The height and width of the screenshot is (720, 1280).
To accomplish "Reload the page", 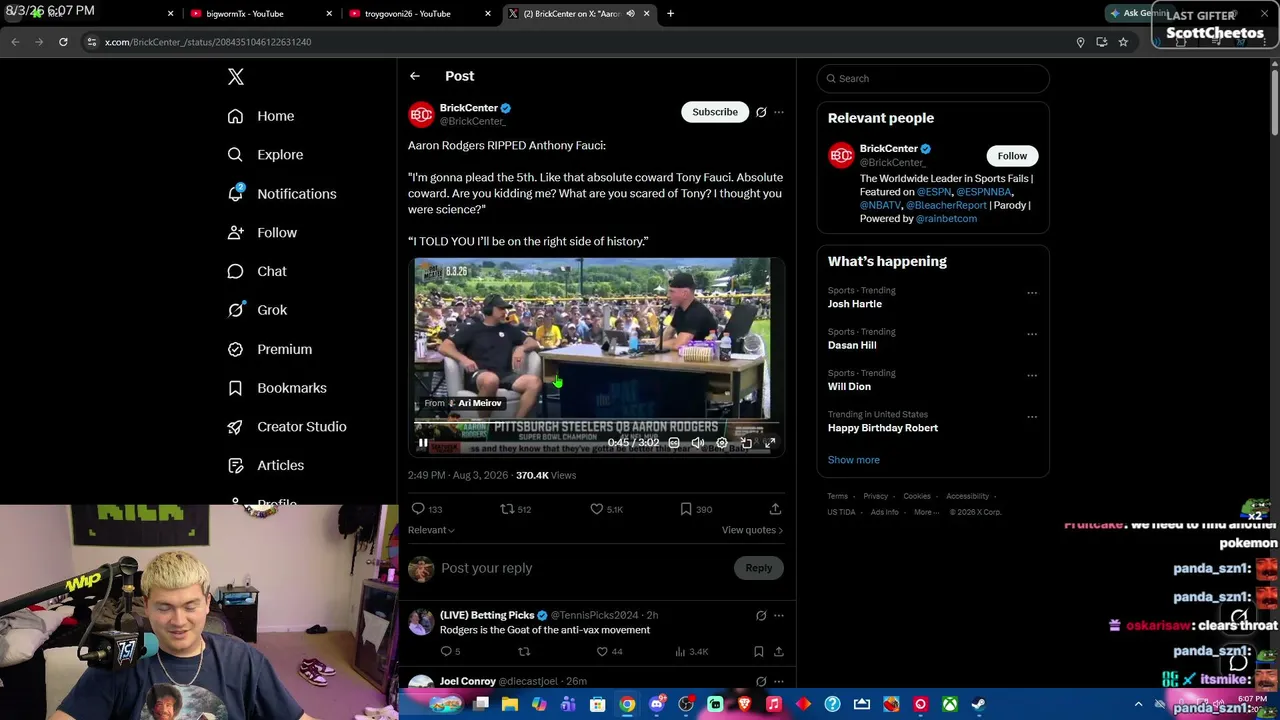I will (x=63, y=42).
